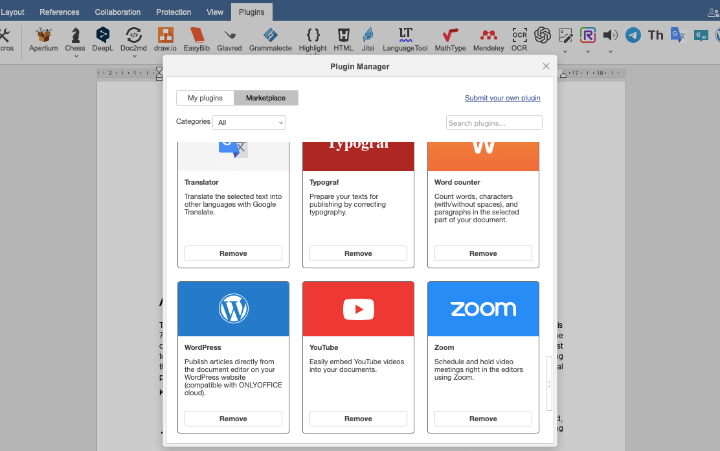This screenshot has width=720, height=451.
Task: Activate the Speech speaker plugin icon
Action: click(610, 35)
